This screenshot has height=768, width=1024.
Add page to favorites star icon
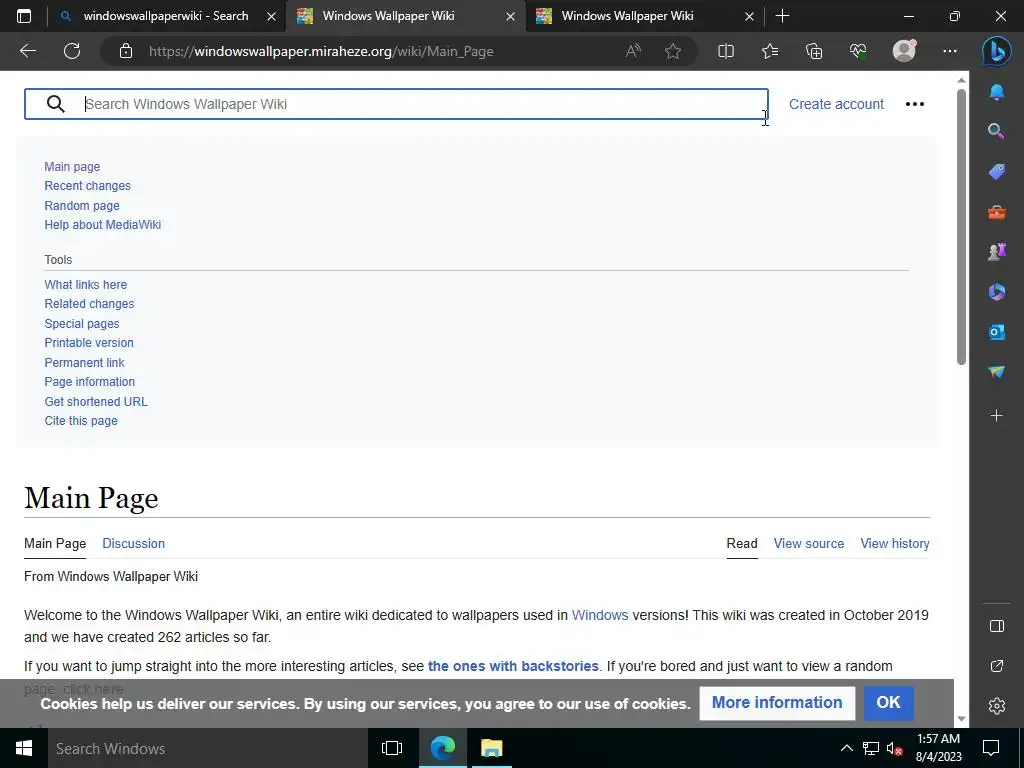(x=673, y=51)
